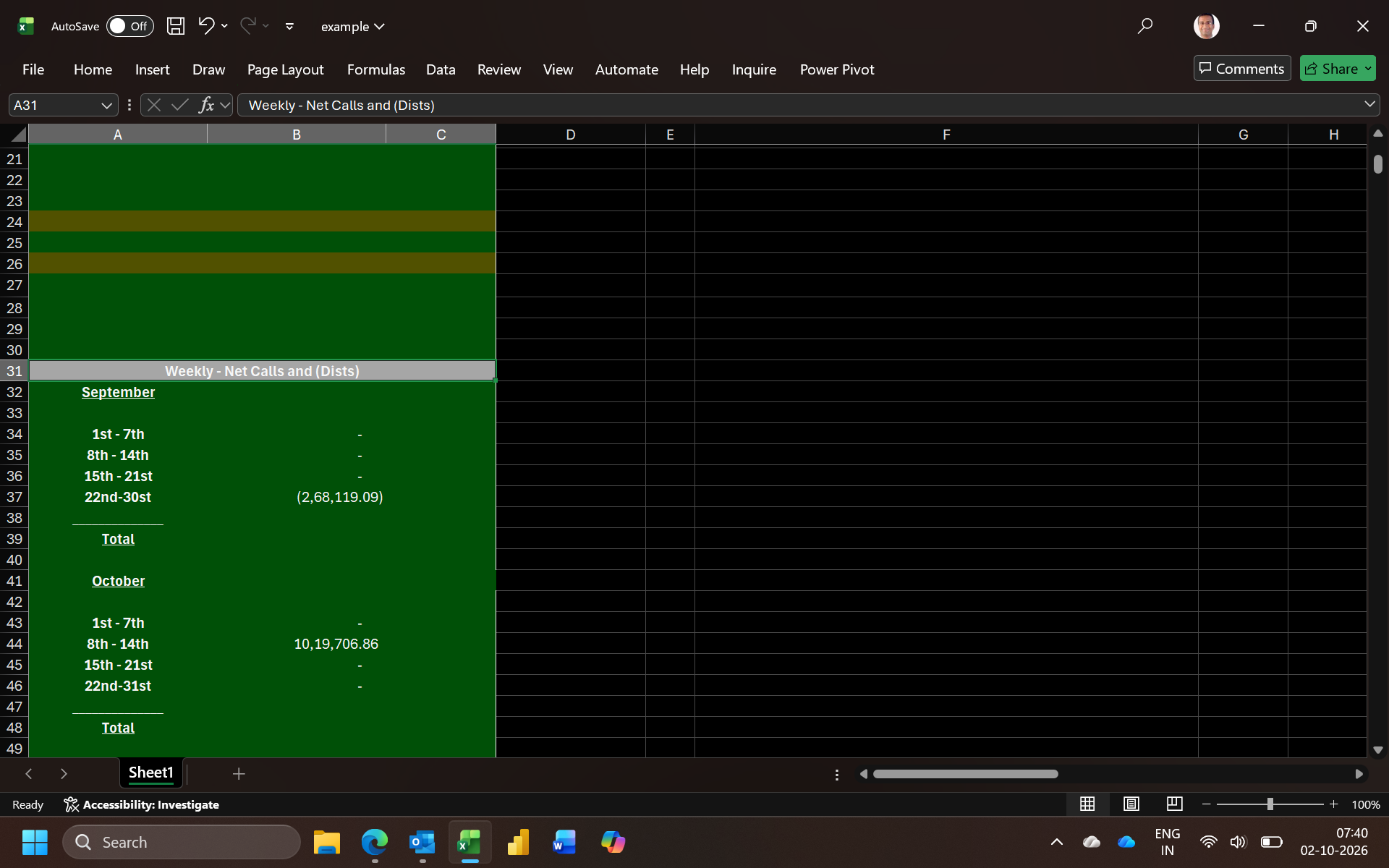Switch to Normal view icon

coord(1087,804)
